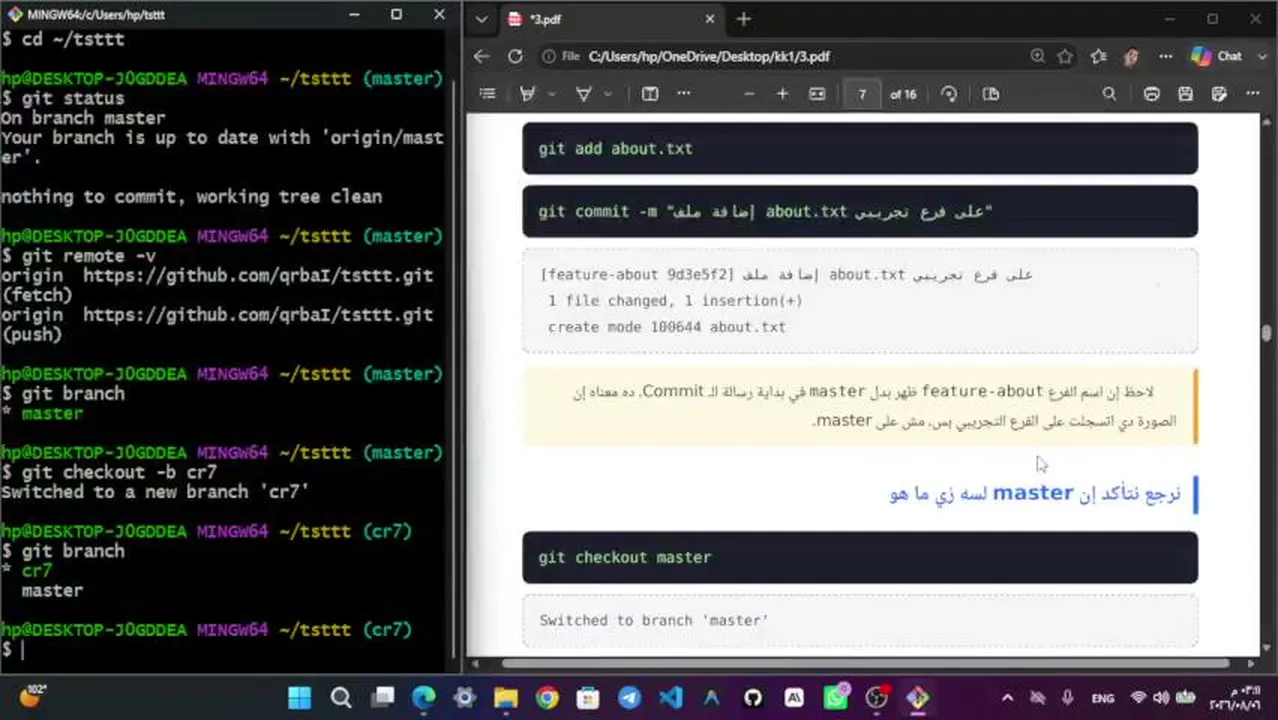Viewport: 1278px width, 720px height.
Task: Open a new Edge tab
Action: pos(743,19)
